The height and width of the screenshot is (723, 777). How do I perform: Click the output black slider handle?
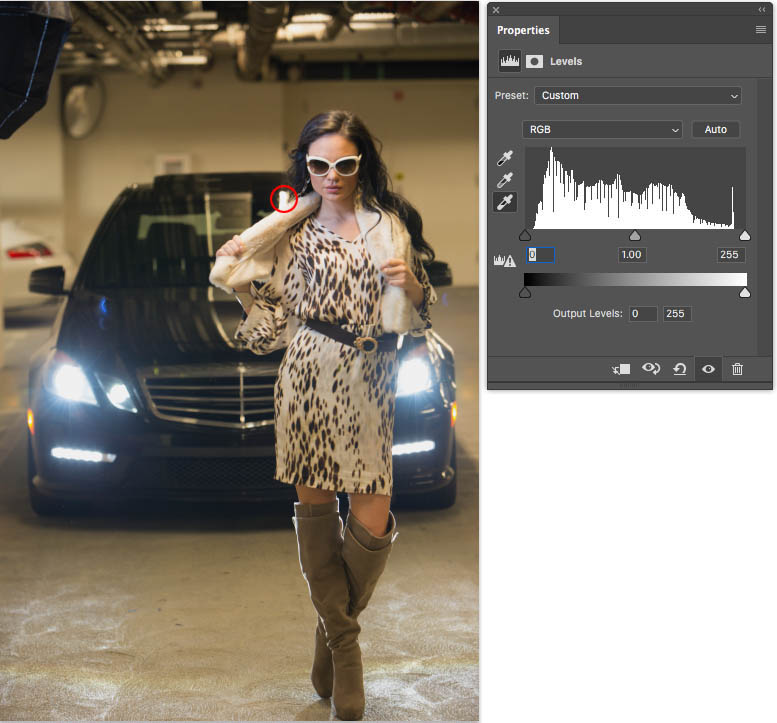point(525,293)
